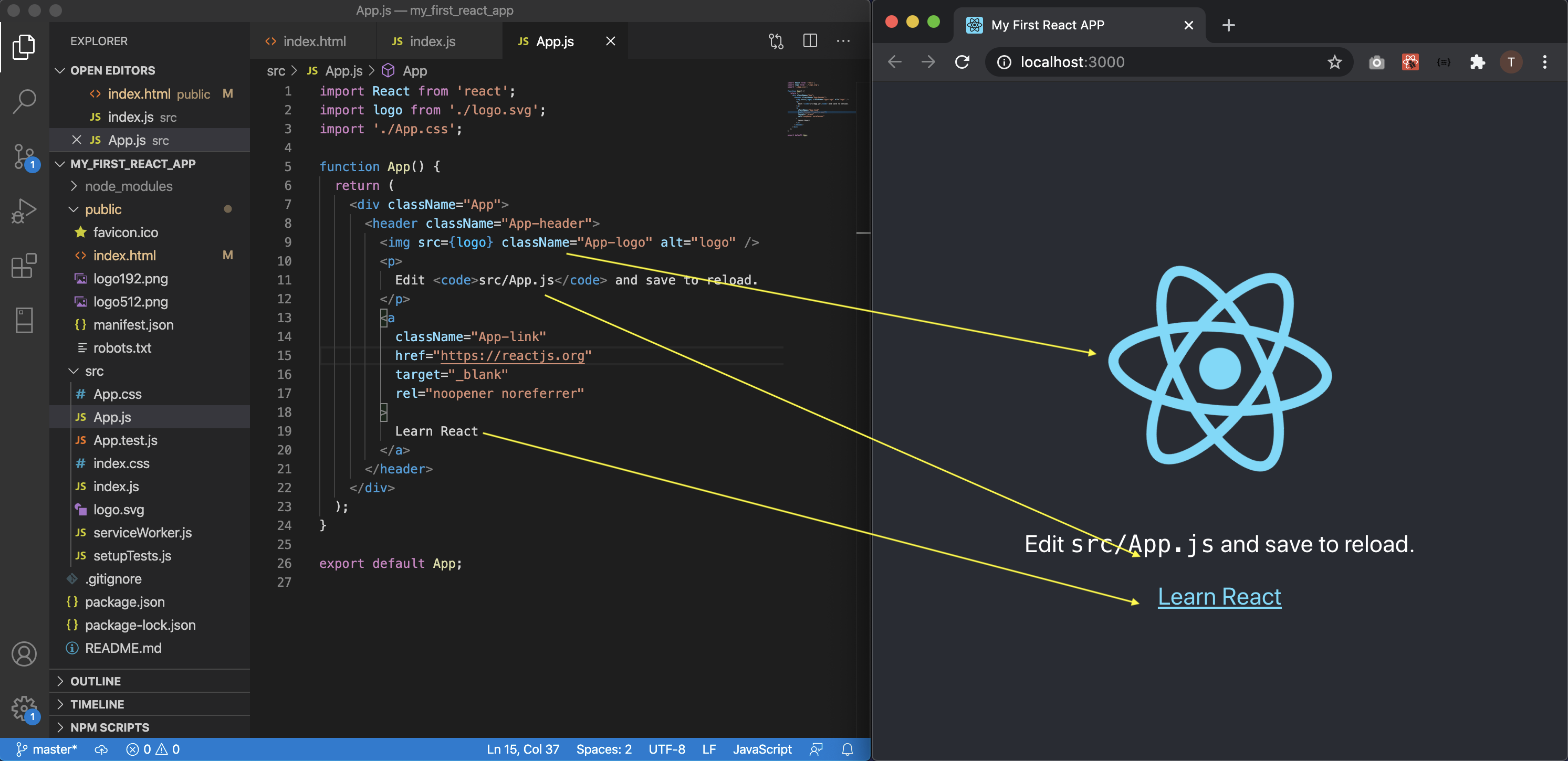The width and height of the screenshot is (1568, 761).
Task: Open the browser three-dot menu
Action: [1545, 62]
